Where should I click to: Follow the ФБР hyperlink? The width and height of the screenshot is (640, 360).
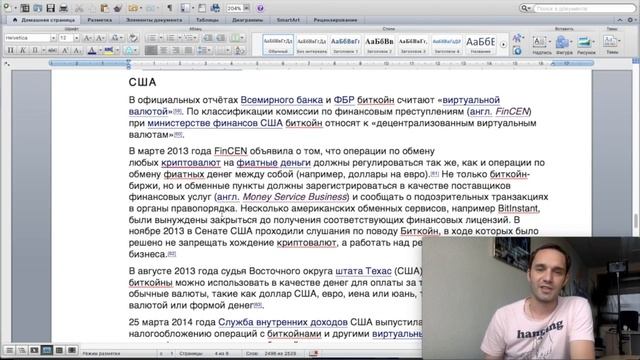coord(344,100)
